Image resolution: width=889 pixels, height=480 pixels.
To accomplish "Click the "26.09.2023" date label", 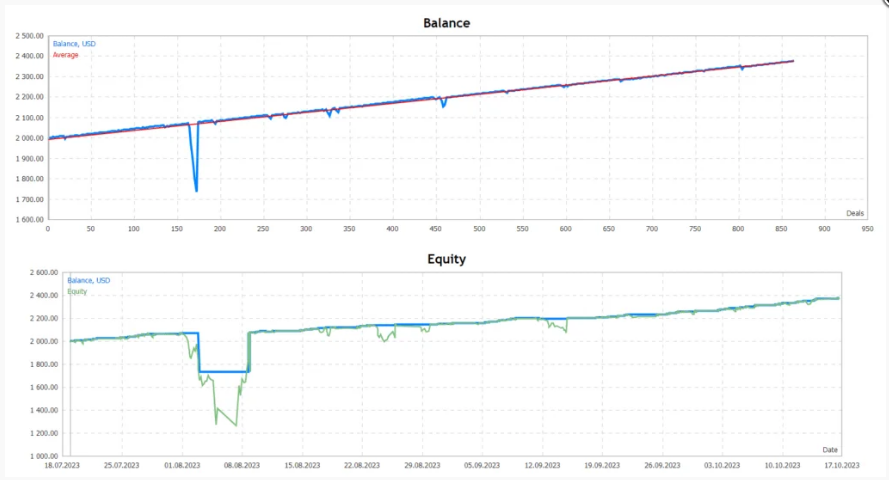I will pos(662,465).
